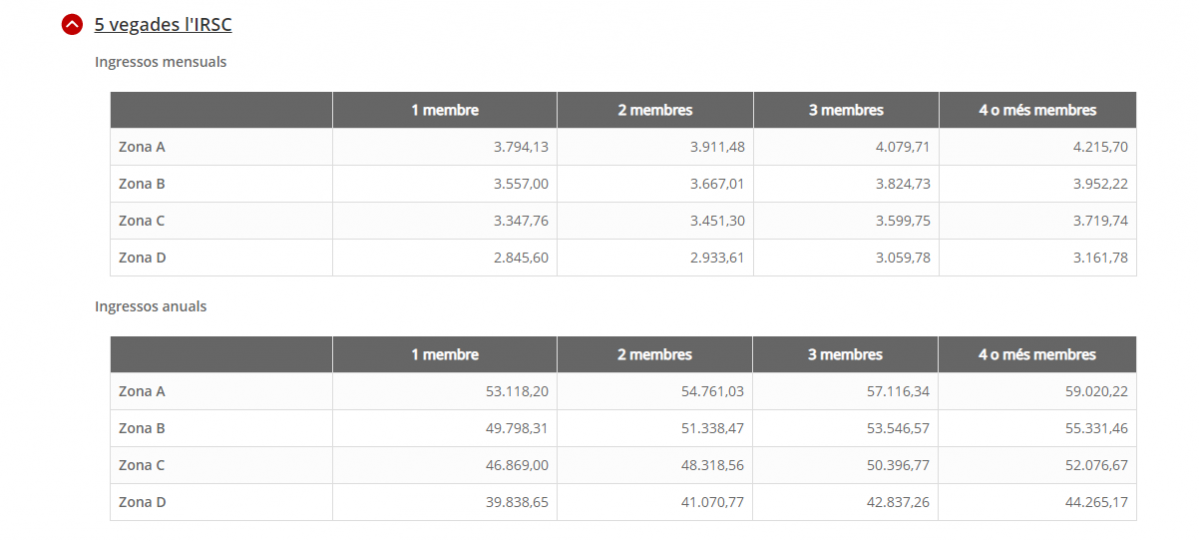The width and height of the screenshot is (1199, 541).
Task: Click '3 membres' header in annual table
Action: (846, 355)
